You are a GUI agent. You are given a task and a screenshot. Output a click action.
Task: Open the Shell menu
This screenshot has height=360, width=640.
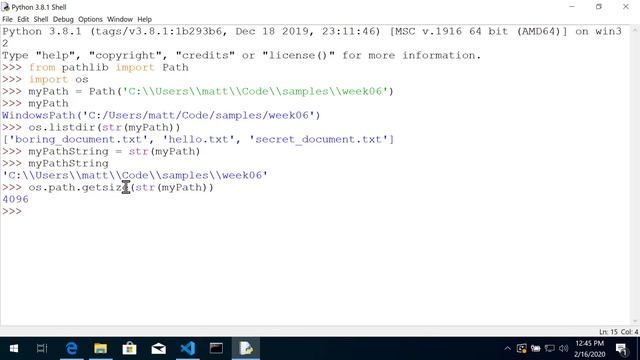(x=41, y=19)
